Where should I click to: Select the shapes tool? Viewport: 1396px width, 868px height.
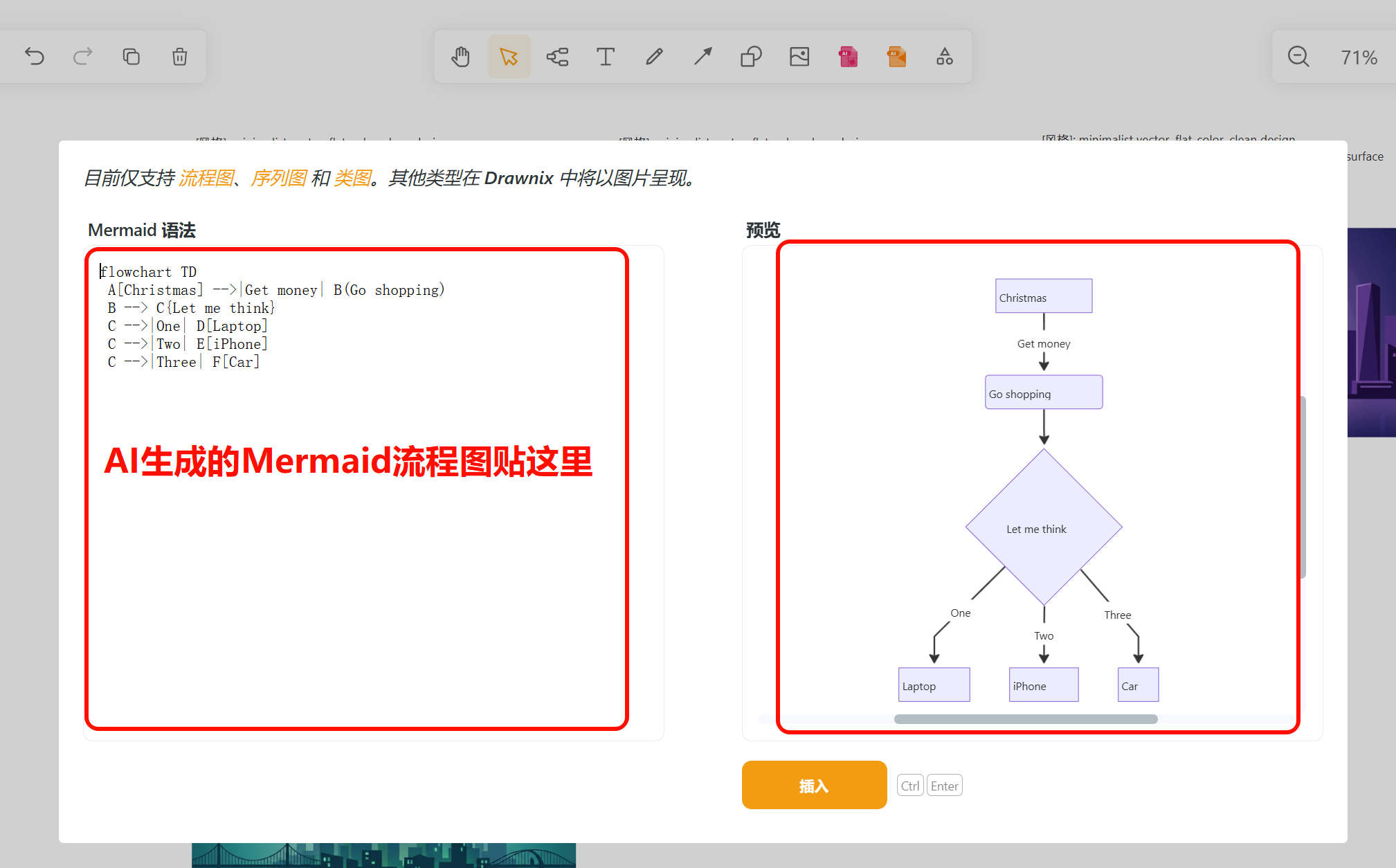point(752,56)
